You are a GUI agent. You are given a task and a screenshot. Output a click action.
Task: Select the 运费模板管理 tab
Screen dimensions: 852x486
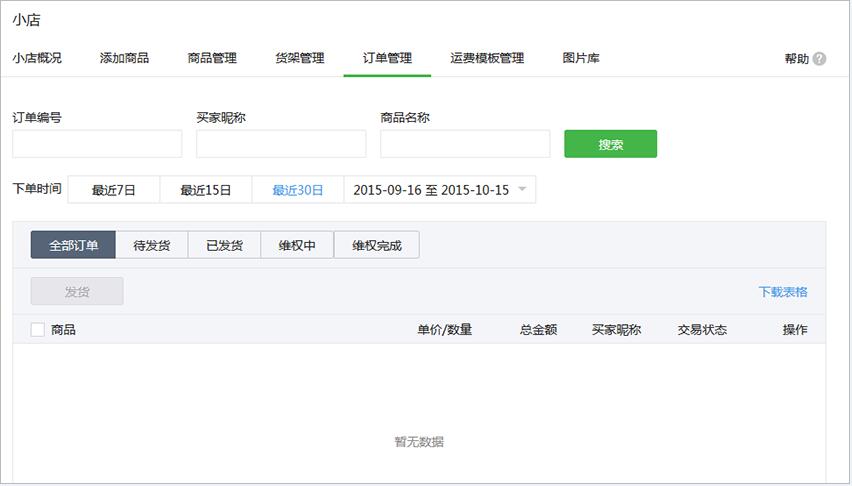[x=487, y=58]
